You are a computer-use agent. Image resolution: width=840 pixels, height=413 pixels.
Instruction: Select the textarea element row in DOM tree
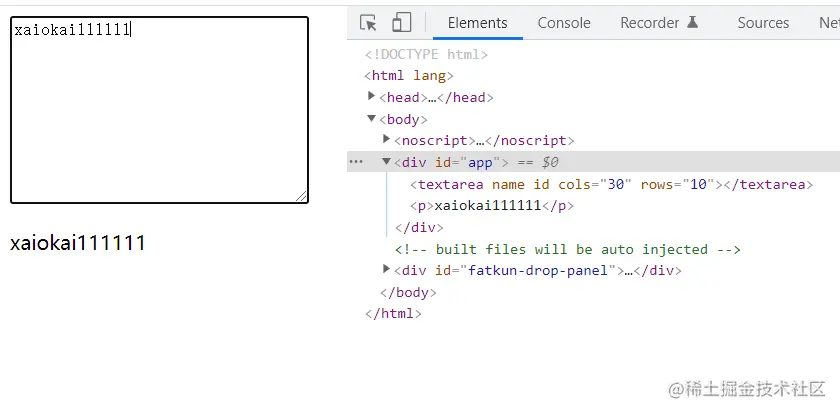pos(611,184)
